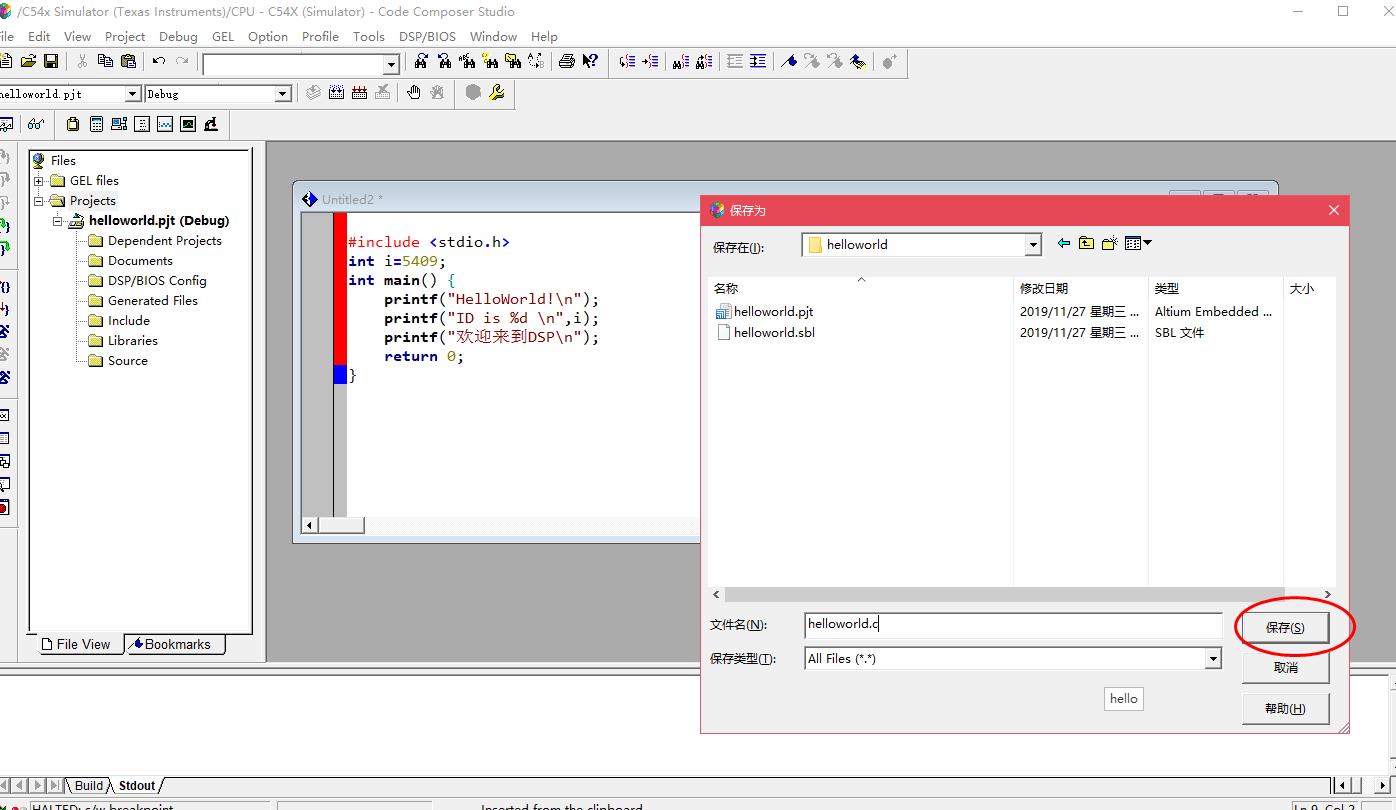1396x810 pixels.
Task: Click the Print icon in the toolbar
Action: pos(567,62)
